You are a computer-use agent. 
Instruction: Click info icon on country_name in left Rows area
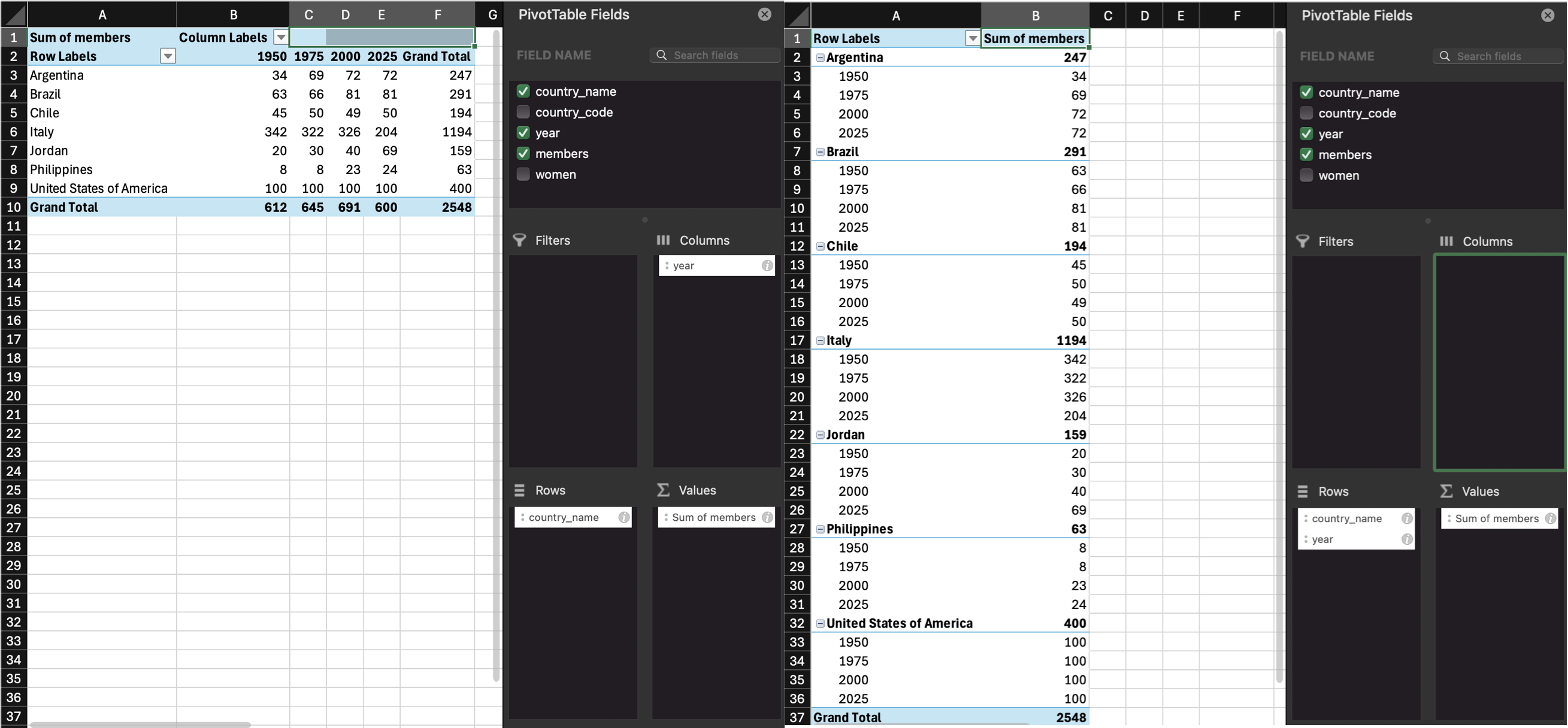pos(624,517)
